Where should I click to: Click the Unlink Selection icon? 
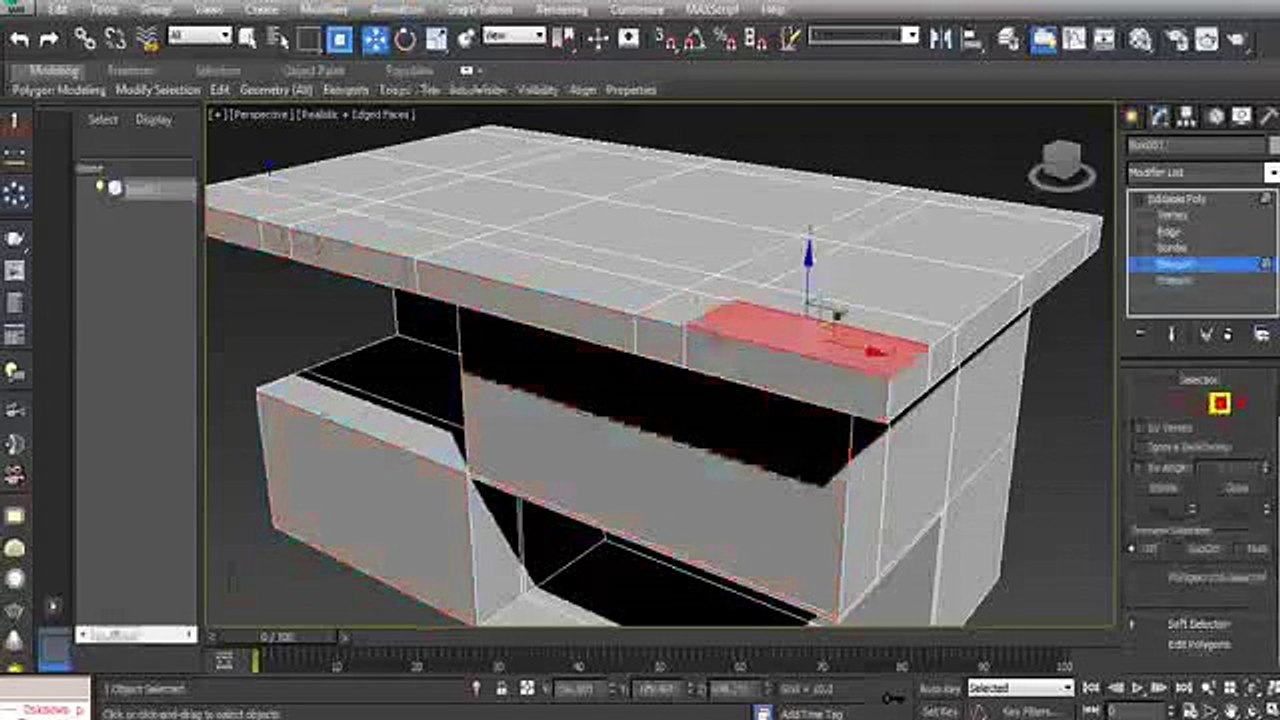(x=116, y=39)
